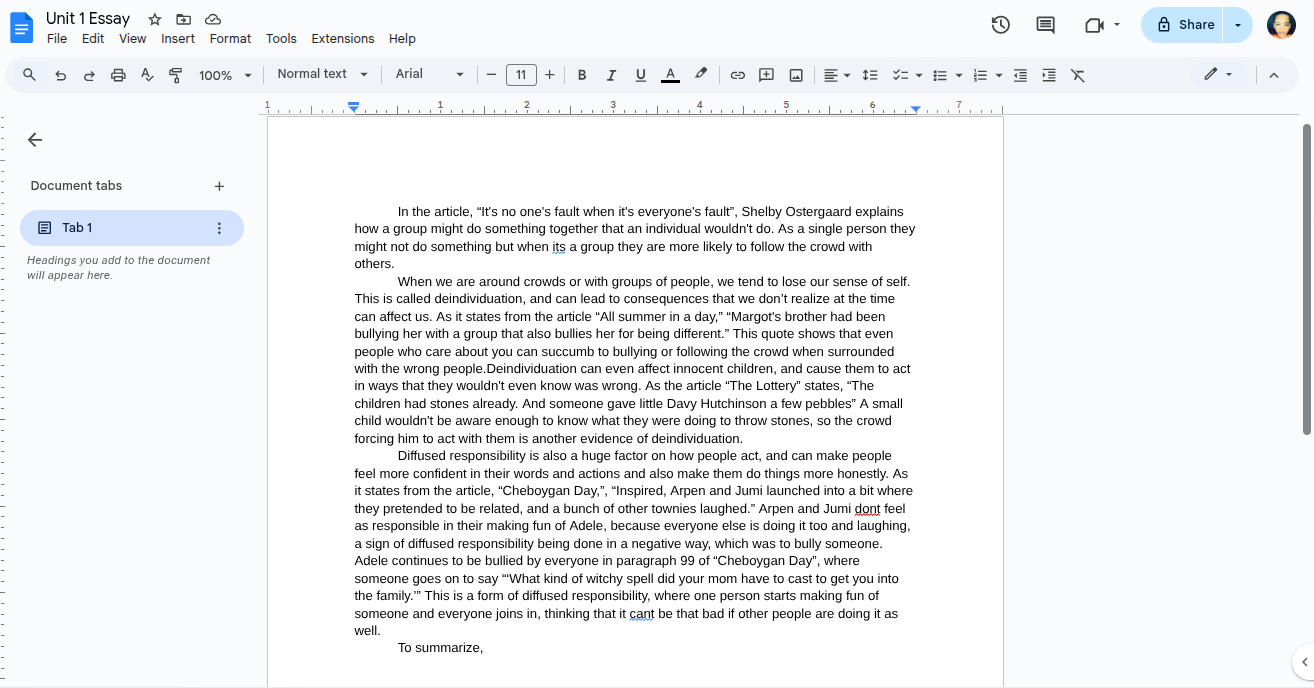1314x688 pixels.
Task: Open the Arial font dropdown
Action: click(x=429, y=74)
